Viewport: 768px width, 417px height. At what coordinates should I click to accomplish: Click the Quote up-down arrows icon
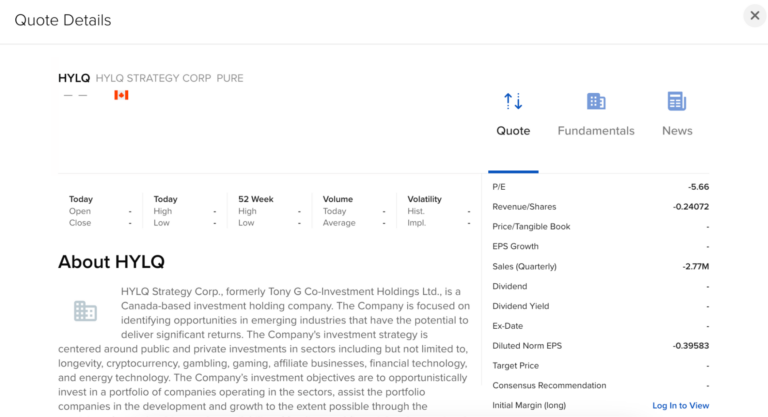pos(513,101)
